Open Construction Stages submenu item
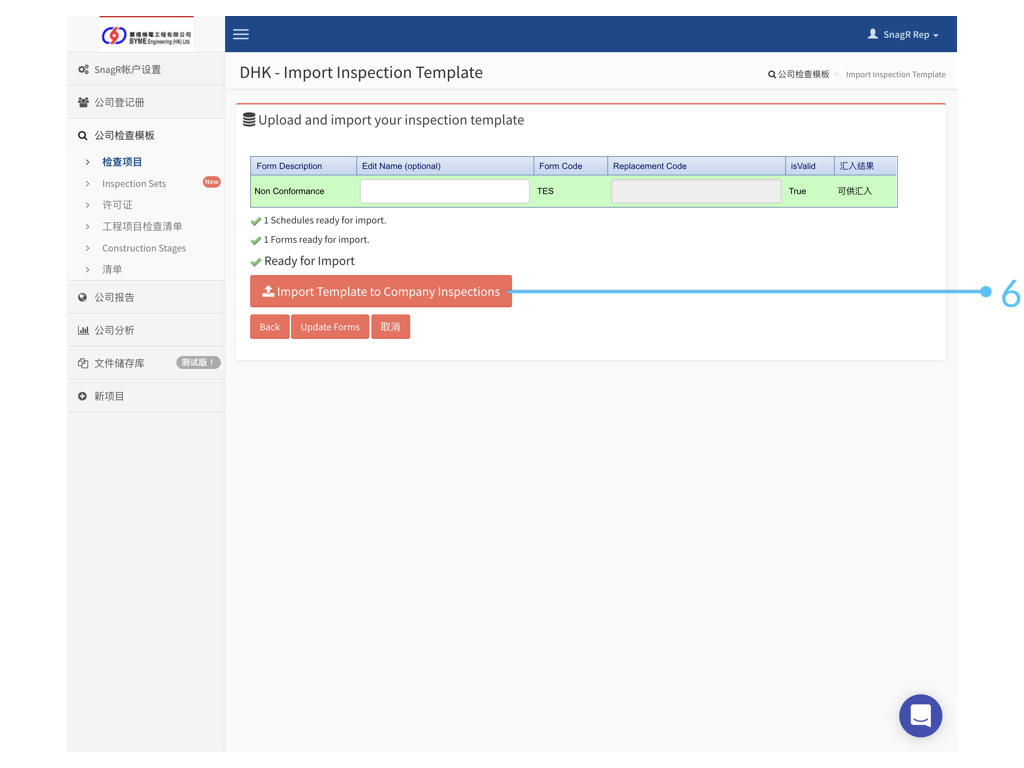Viewport: 1024px width, 768px height. click(144, 248)
